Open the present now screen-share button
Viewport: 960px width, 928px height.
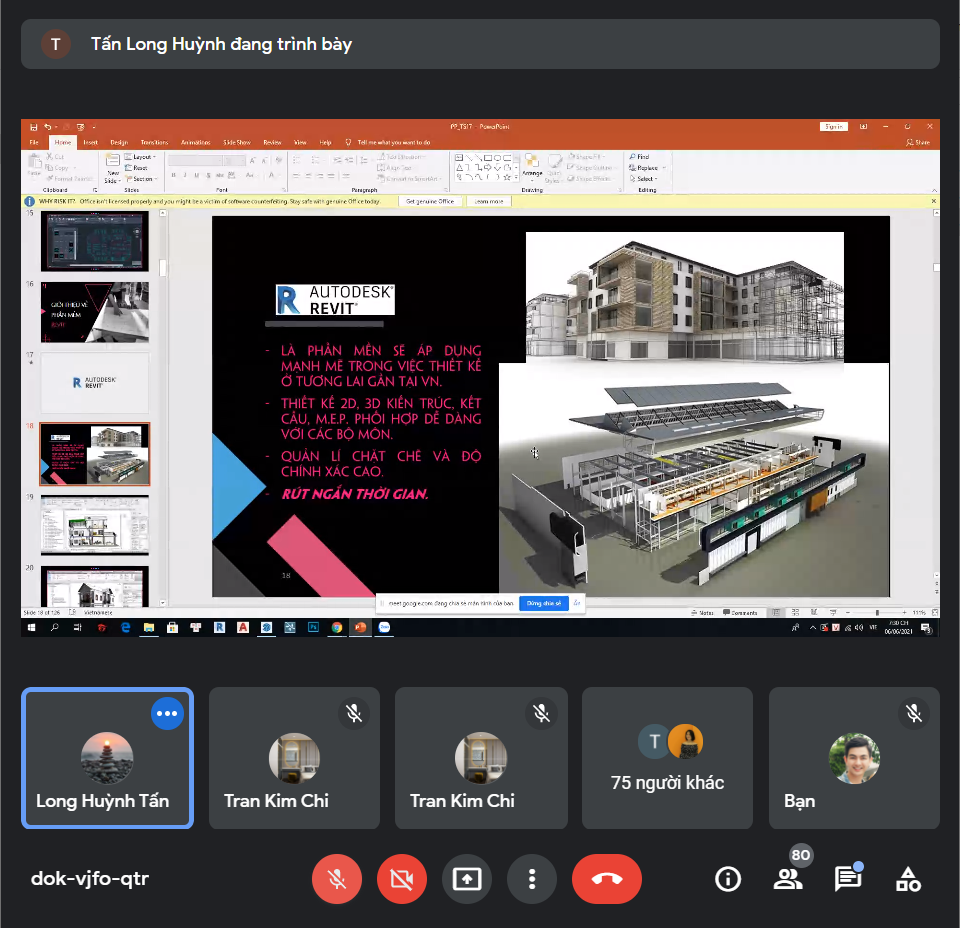point(467,879)
